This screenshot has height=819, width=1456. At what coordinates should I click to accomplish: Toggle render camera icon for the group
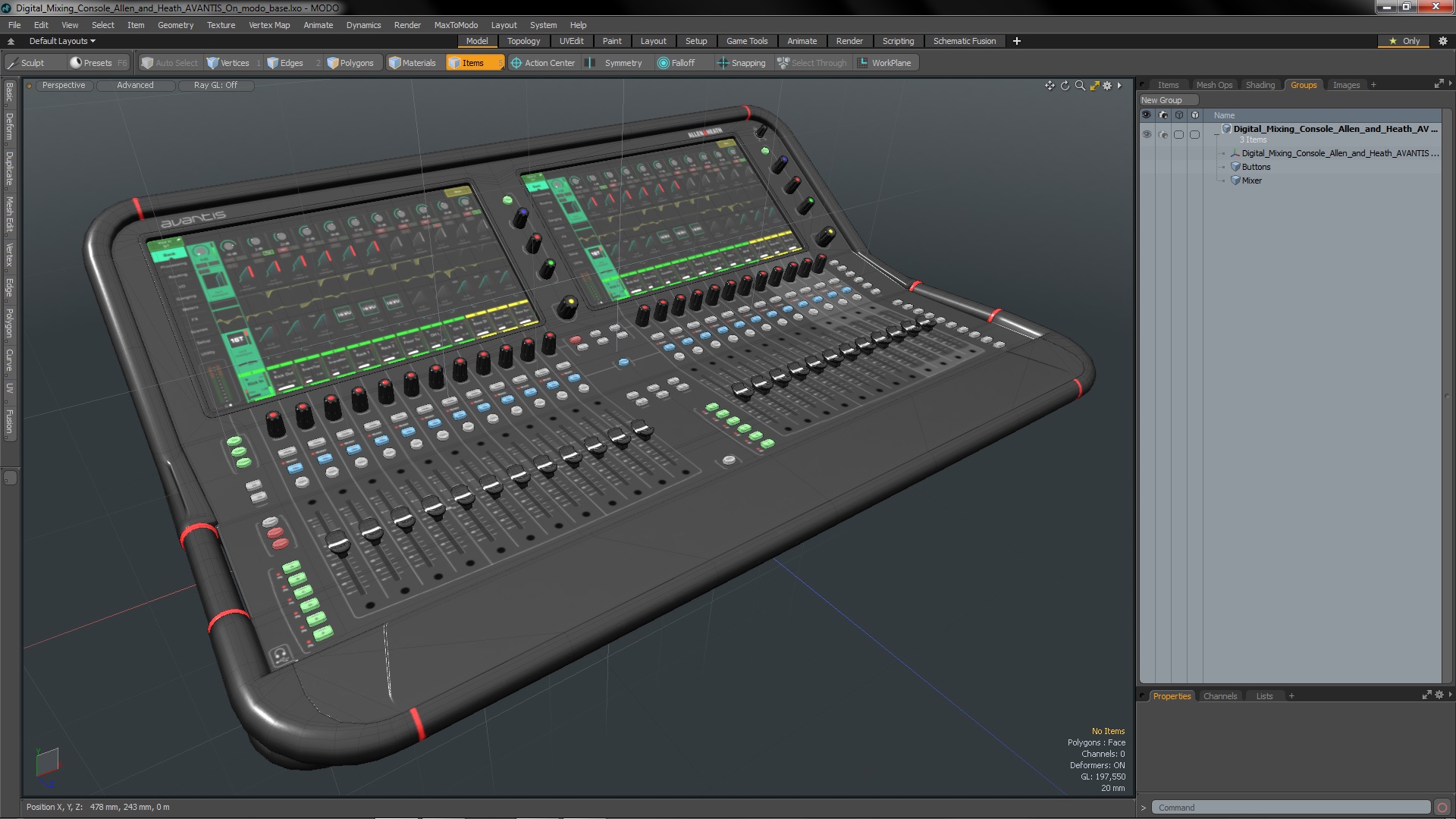click(x=1163, y=134)
